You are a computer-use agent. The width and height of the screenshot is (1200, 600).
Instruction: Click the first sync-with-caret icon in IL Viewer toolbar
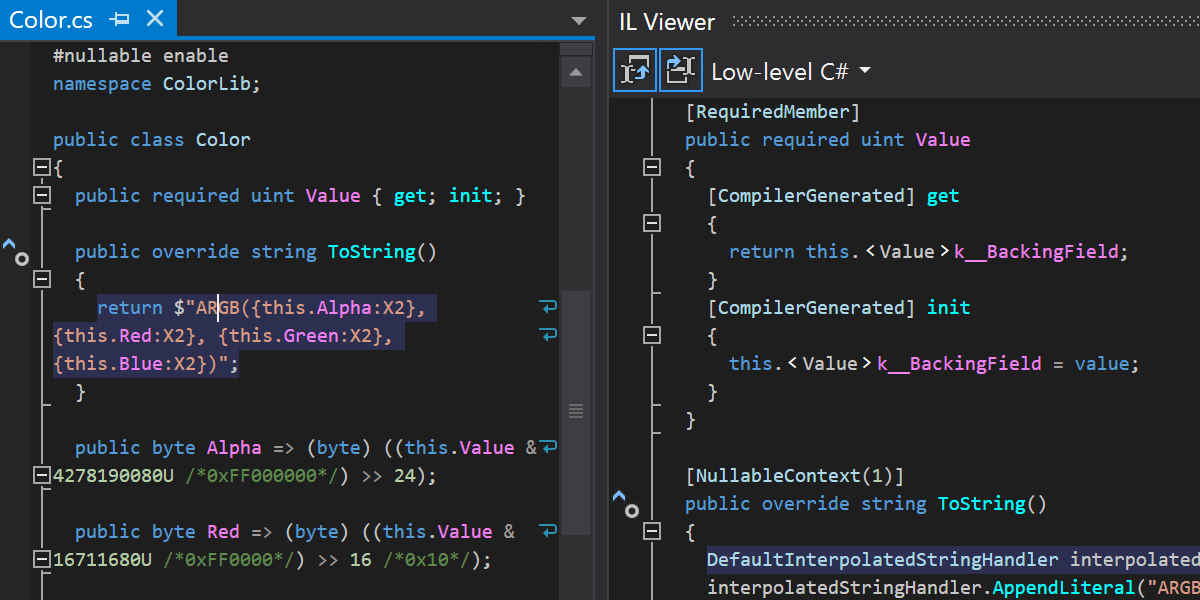[x=635, y=70]
